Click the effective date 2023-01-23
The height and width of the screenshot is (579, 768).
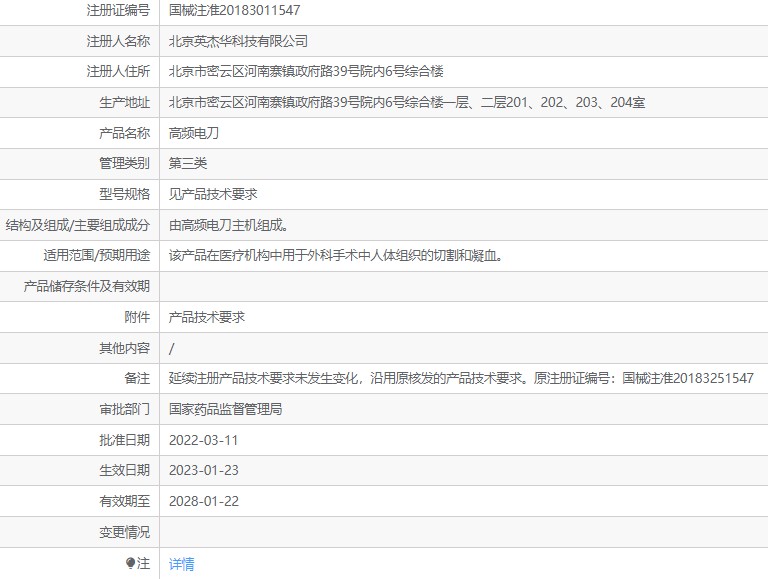(x=203, y=470)
